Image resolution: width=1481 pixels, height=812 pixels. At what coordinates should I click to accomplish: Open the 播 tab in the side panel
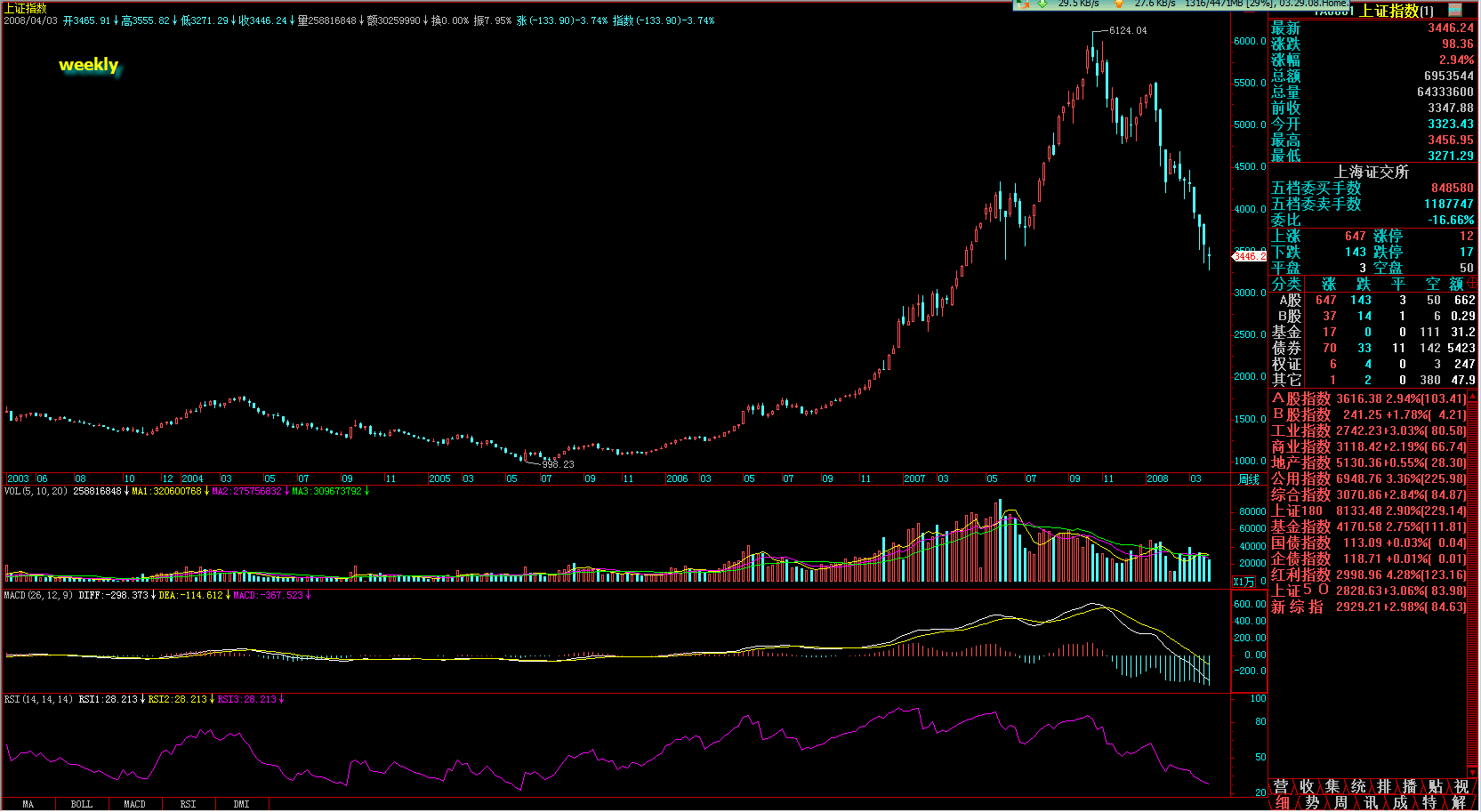pyautogui.click(x=1410, y=786)
